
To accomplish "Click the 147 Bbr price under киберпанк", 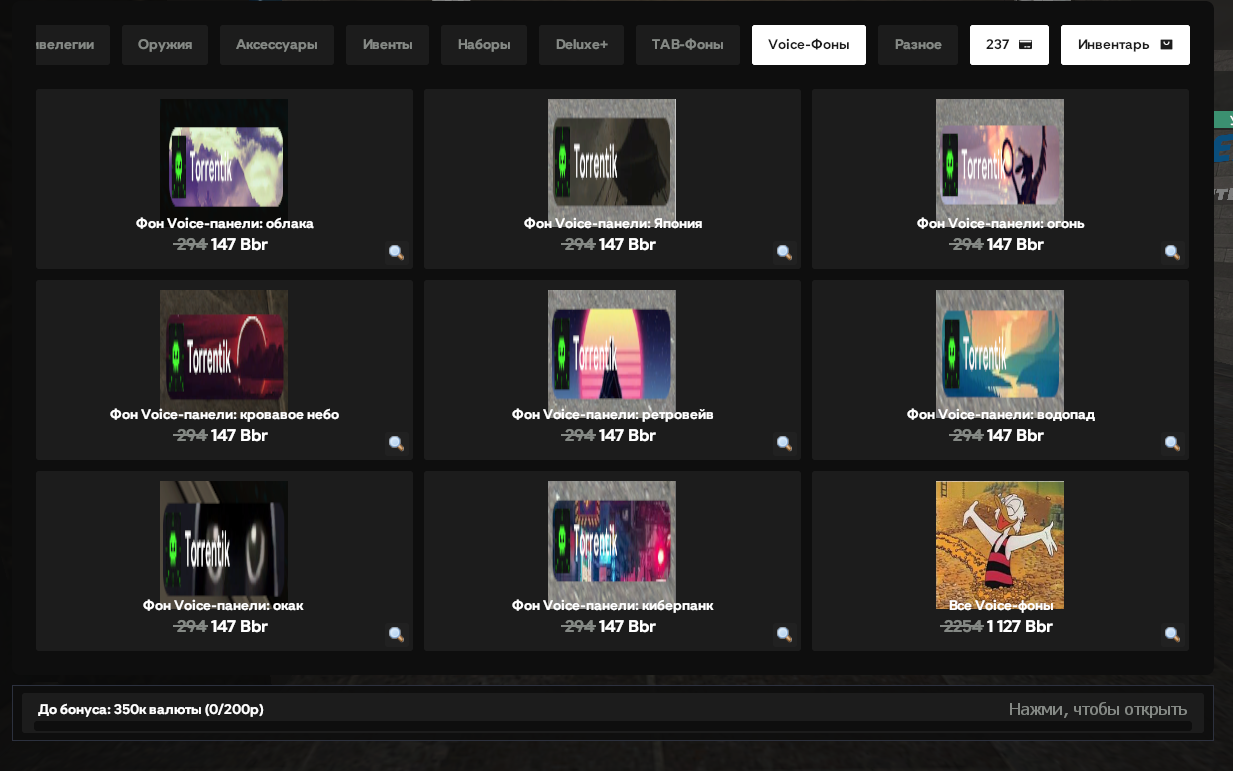I will pyautogui.click(x=628, y=627).
